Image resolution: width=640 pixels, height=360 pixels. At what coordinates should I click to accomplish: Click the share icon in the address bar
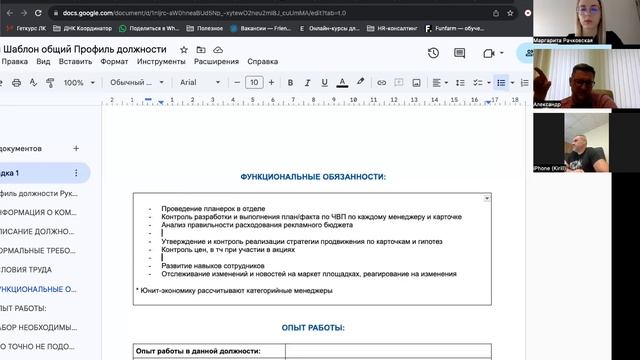pos(496,13)
